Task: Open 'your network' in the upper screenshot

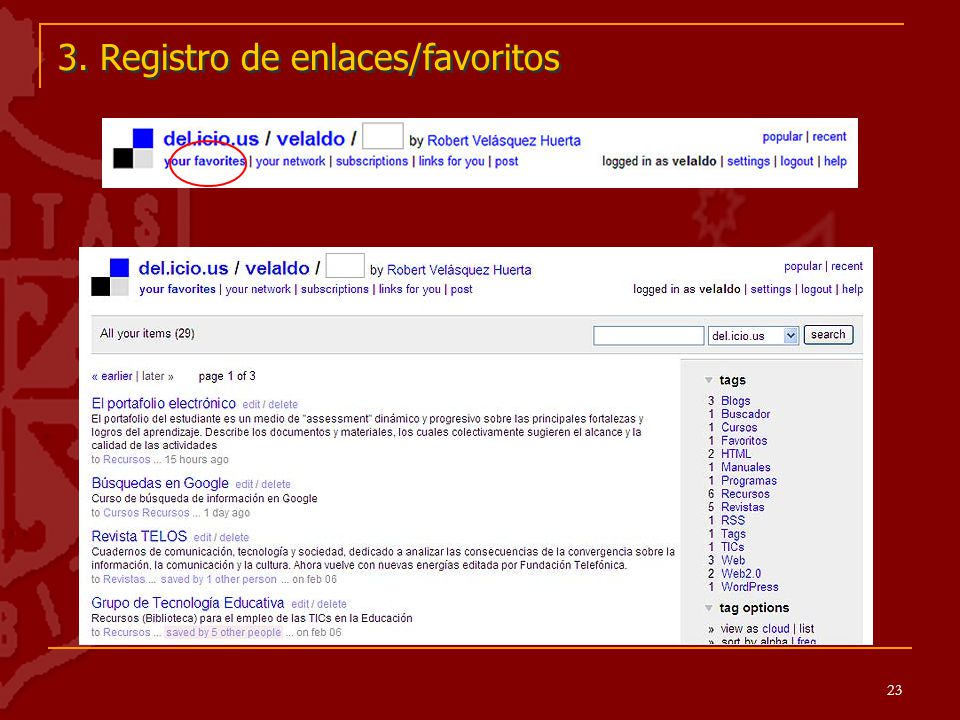Action: tap(290, 161)
